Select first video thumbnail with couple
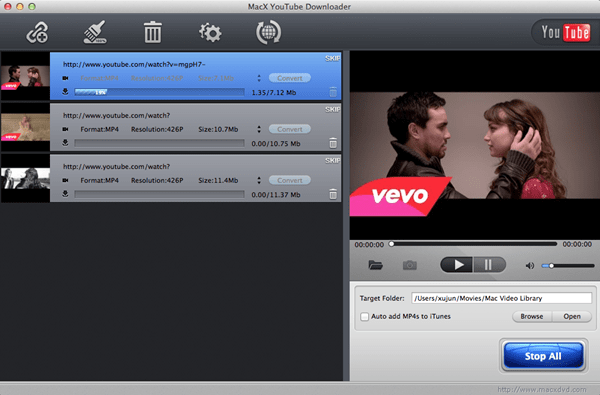600x395 pixels. tap(25, 76)
